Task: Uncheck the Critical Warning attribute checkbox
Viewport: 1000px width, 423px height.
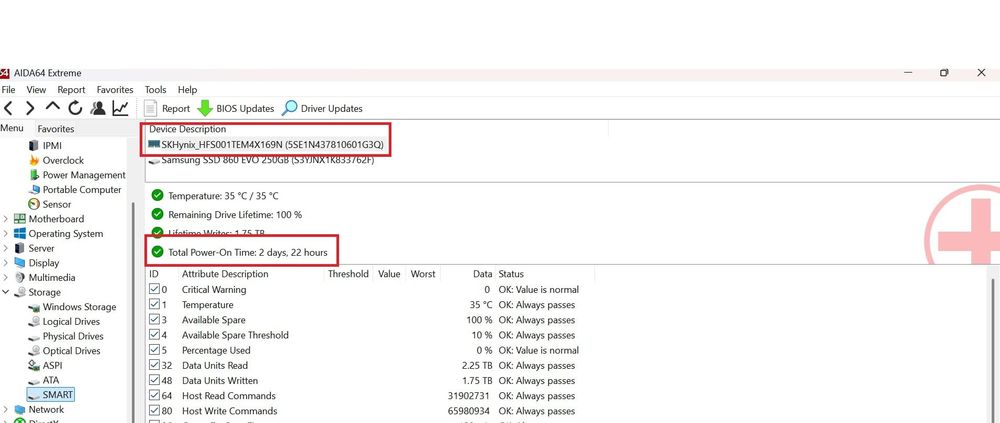Action: coord(154,289)
